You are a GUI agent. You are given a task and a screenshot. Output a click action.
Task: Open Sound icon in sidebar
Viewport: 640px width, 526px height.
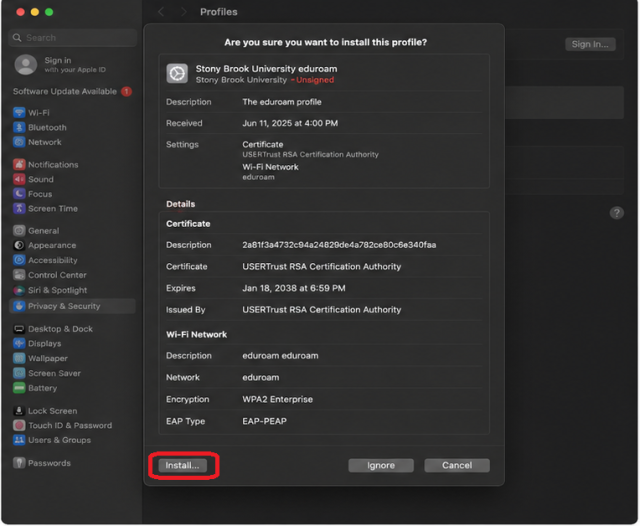[19, 179]
